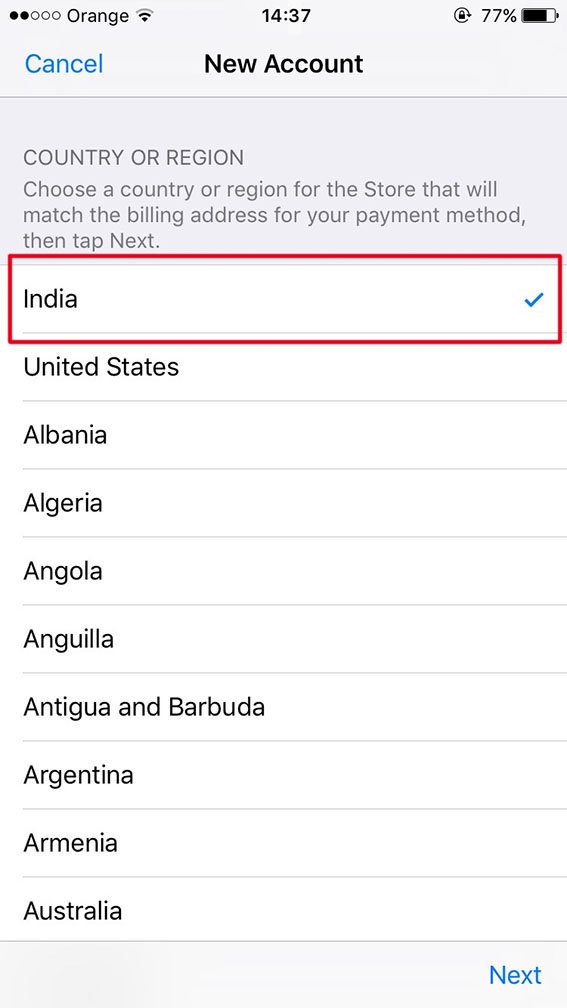Select Argentina as store region
The image size is (567, 1008).
click(284, 775)
